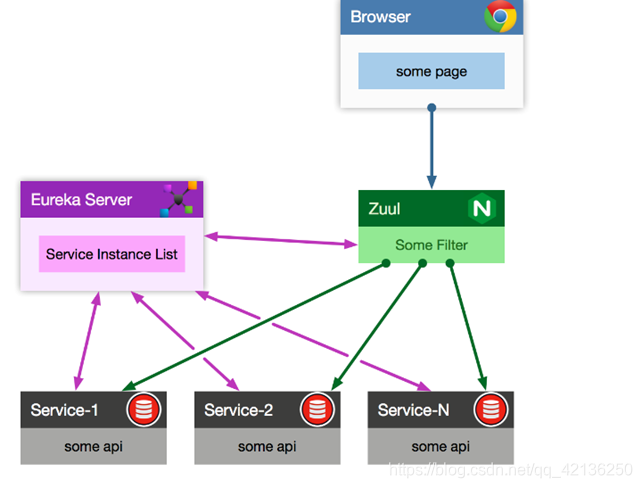Click the "Zuul" header text

pyautogui.click(x=384, y=209)
